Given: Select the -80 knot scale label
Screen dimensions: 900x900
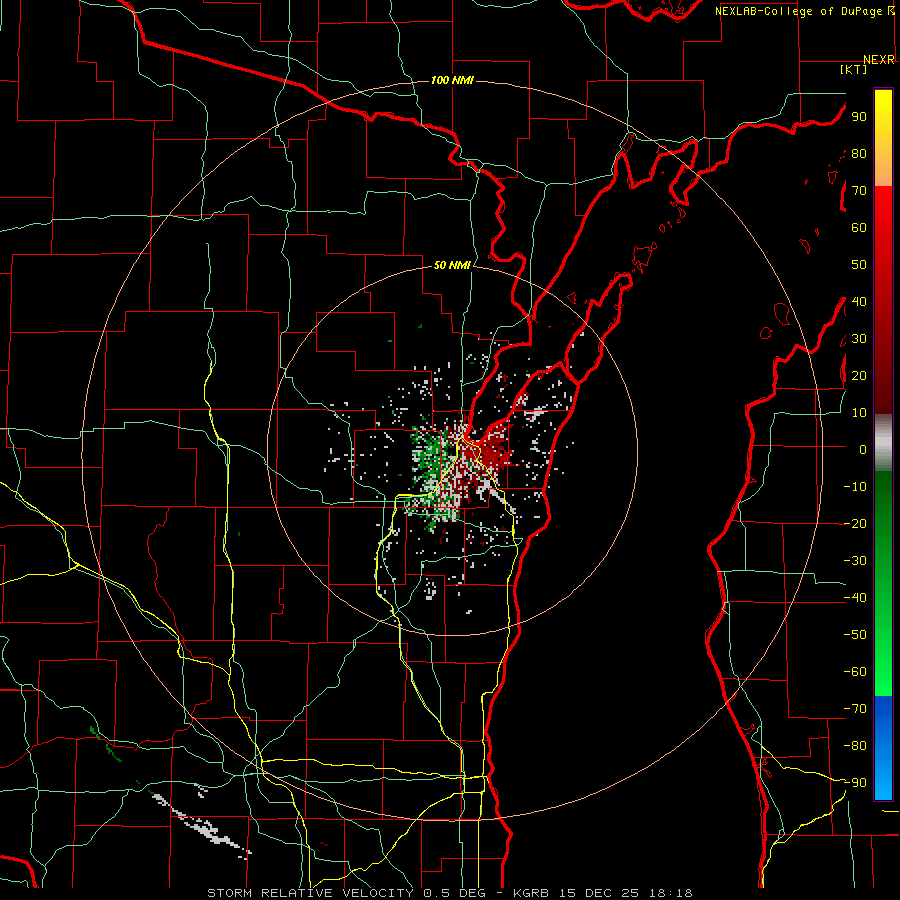Looking at the screenshot, I should pos(855,746).
